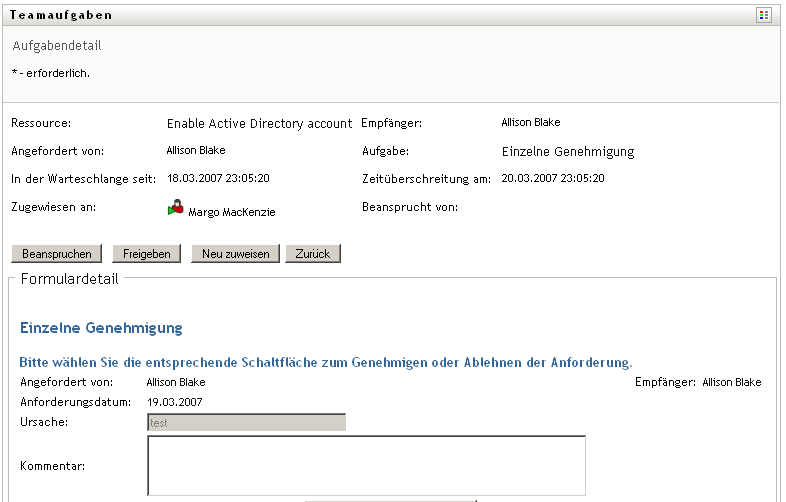Click the 'Aufgabendetail' heading

coord(57,46)
